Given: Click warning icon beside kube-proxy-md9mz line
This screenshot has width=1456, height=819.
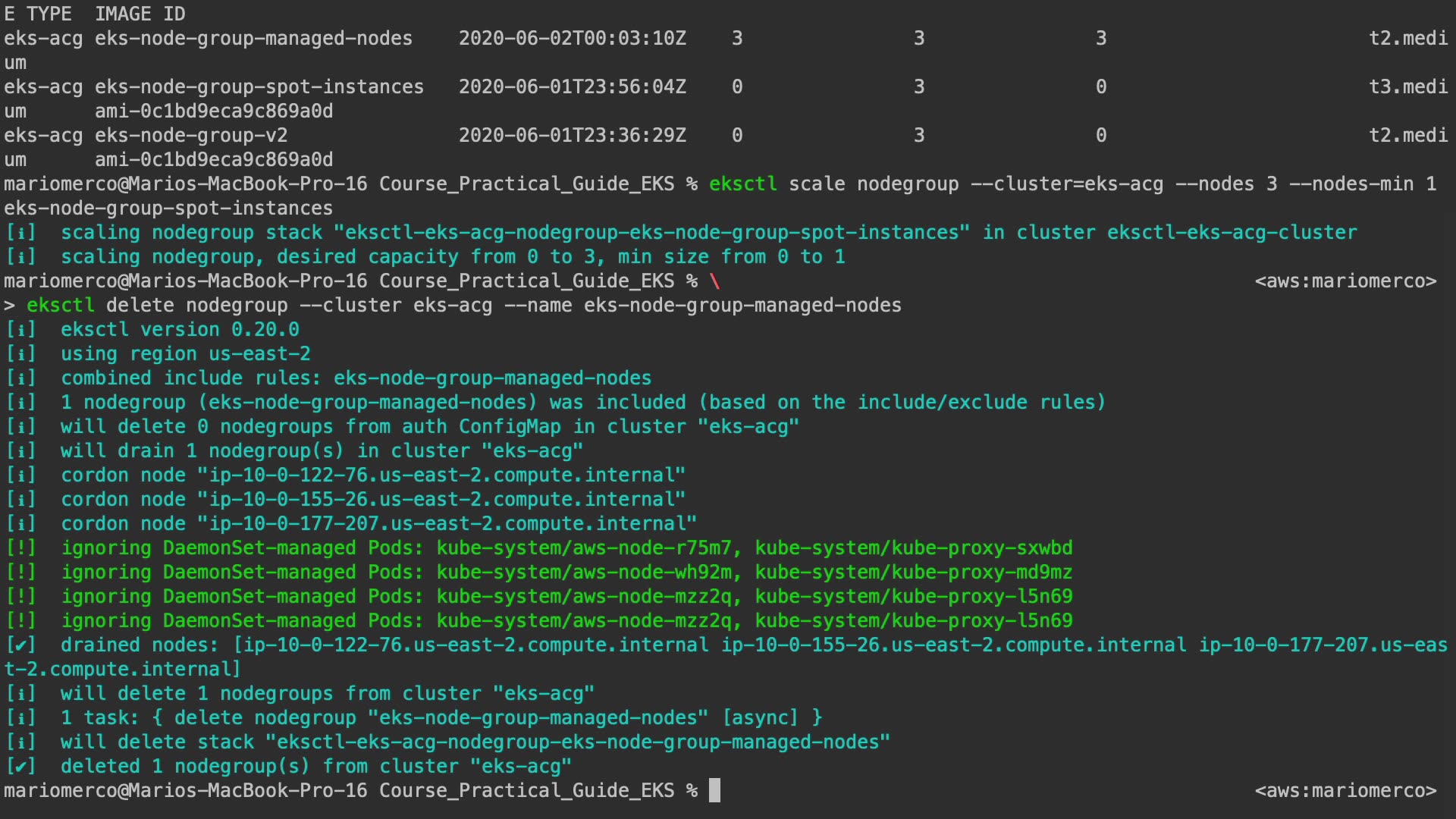Looking at the screenshot, I should click(20, 573).
